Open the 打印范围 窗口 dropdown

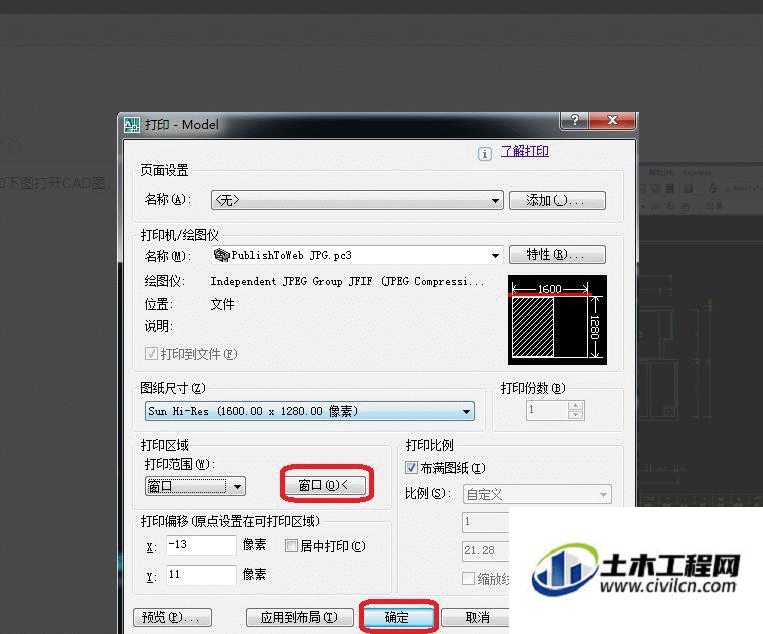pyautogui.click(x=195, y=486)
